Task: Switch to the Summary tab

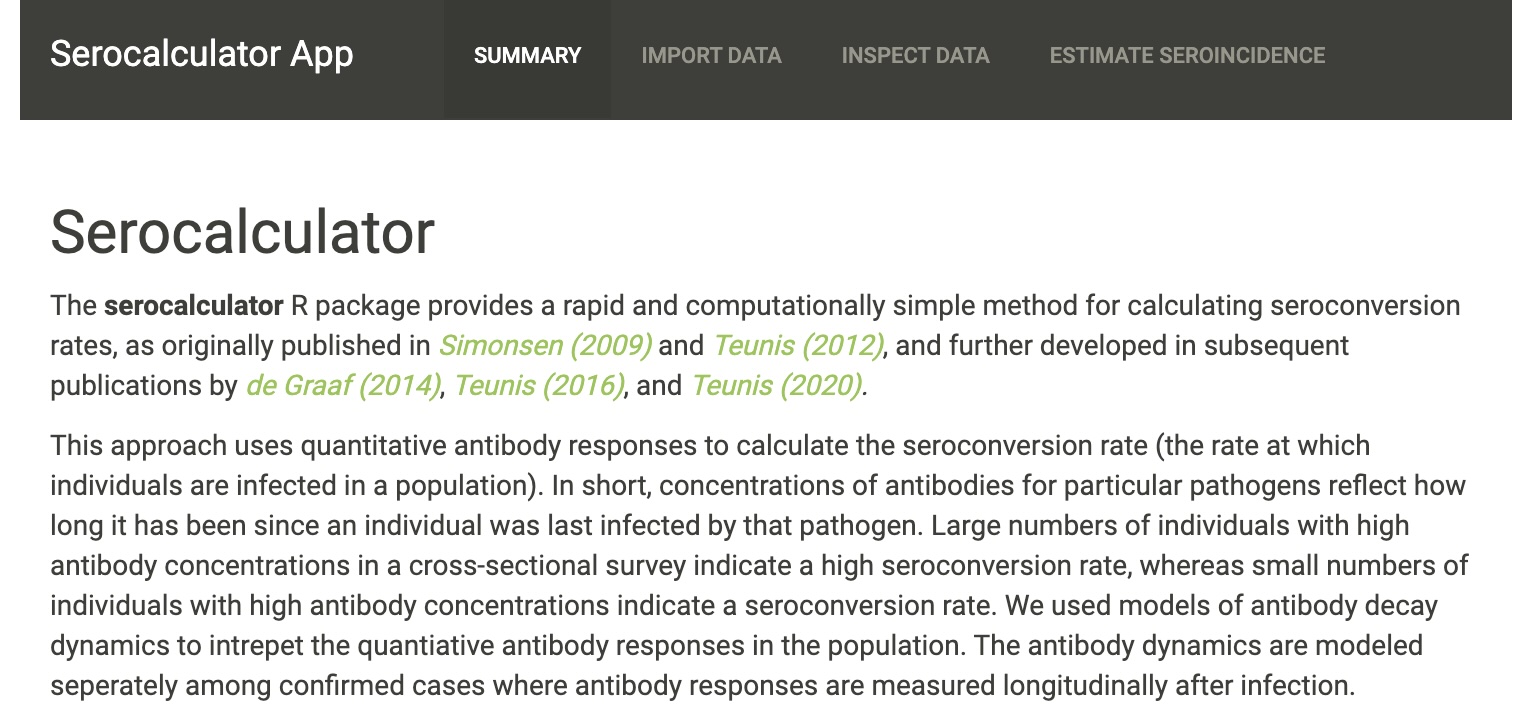Action: tap(527, 56)
